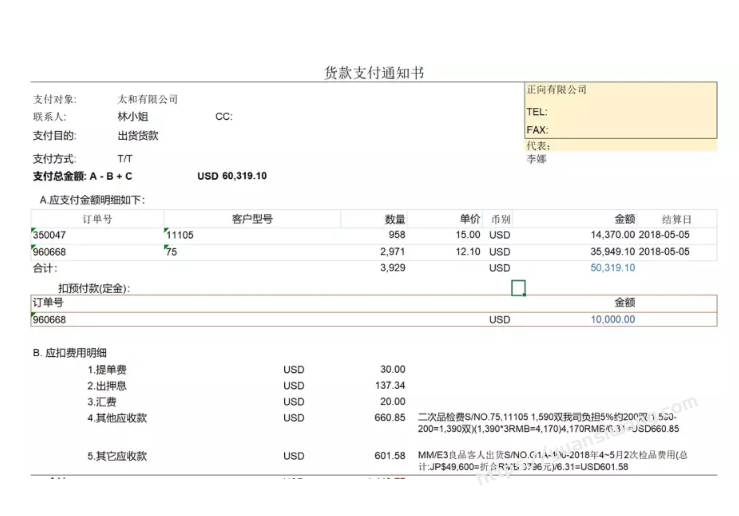The width and height of the screenshot is (739, 516).
Task: Click the company name 正向有限公司
Action: pos(557,90)
